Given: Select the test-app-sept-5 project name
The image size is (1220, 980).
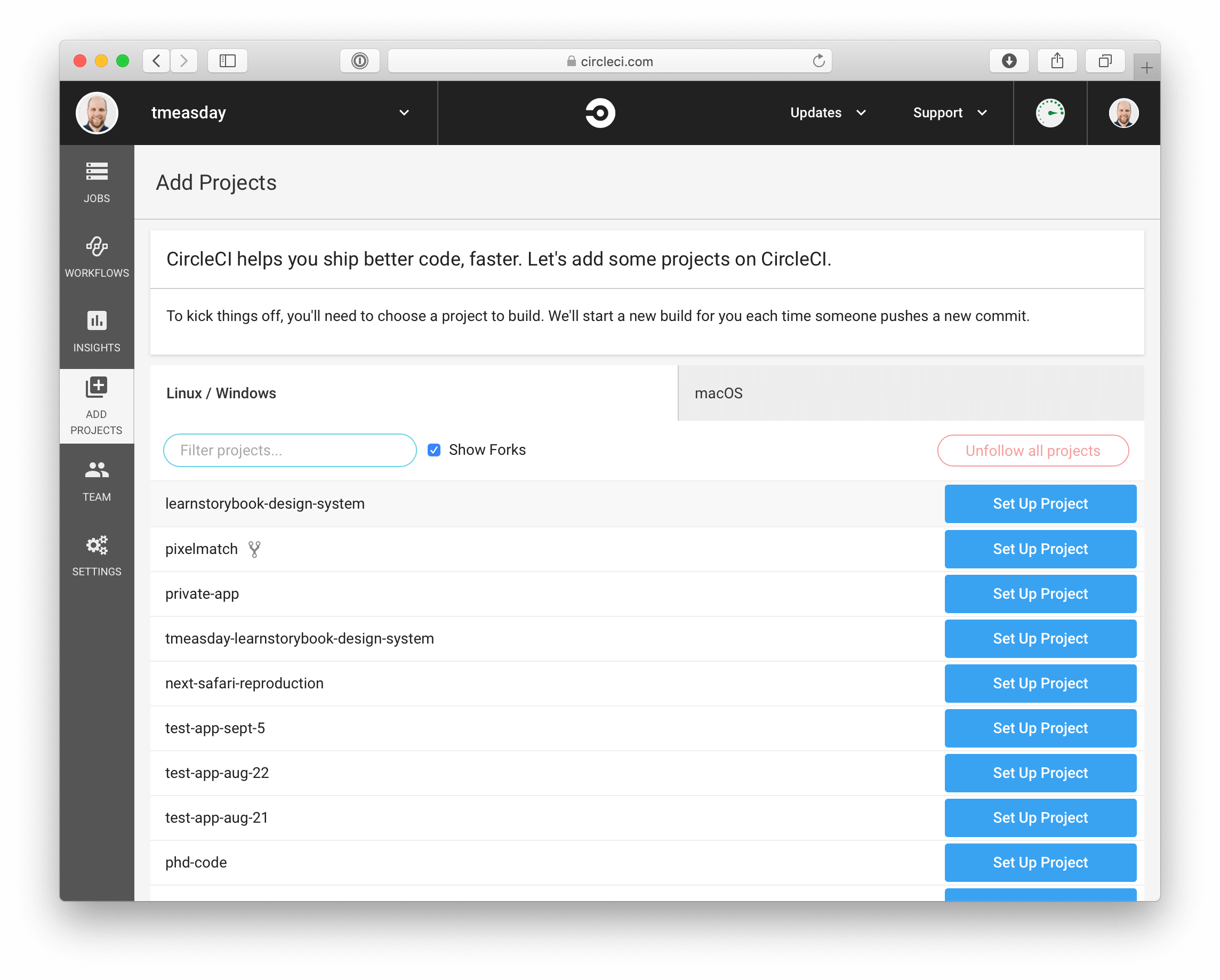Looking at the screenshot, I should pos(215,728).
